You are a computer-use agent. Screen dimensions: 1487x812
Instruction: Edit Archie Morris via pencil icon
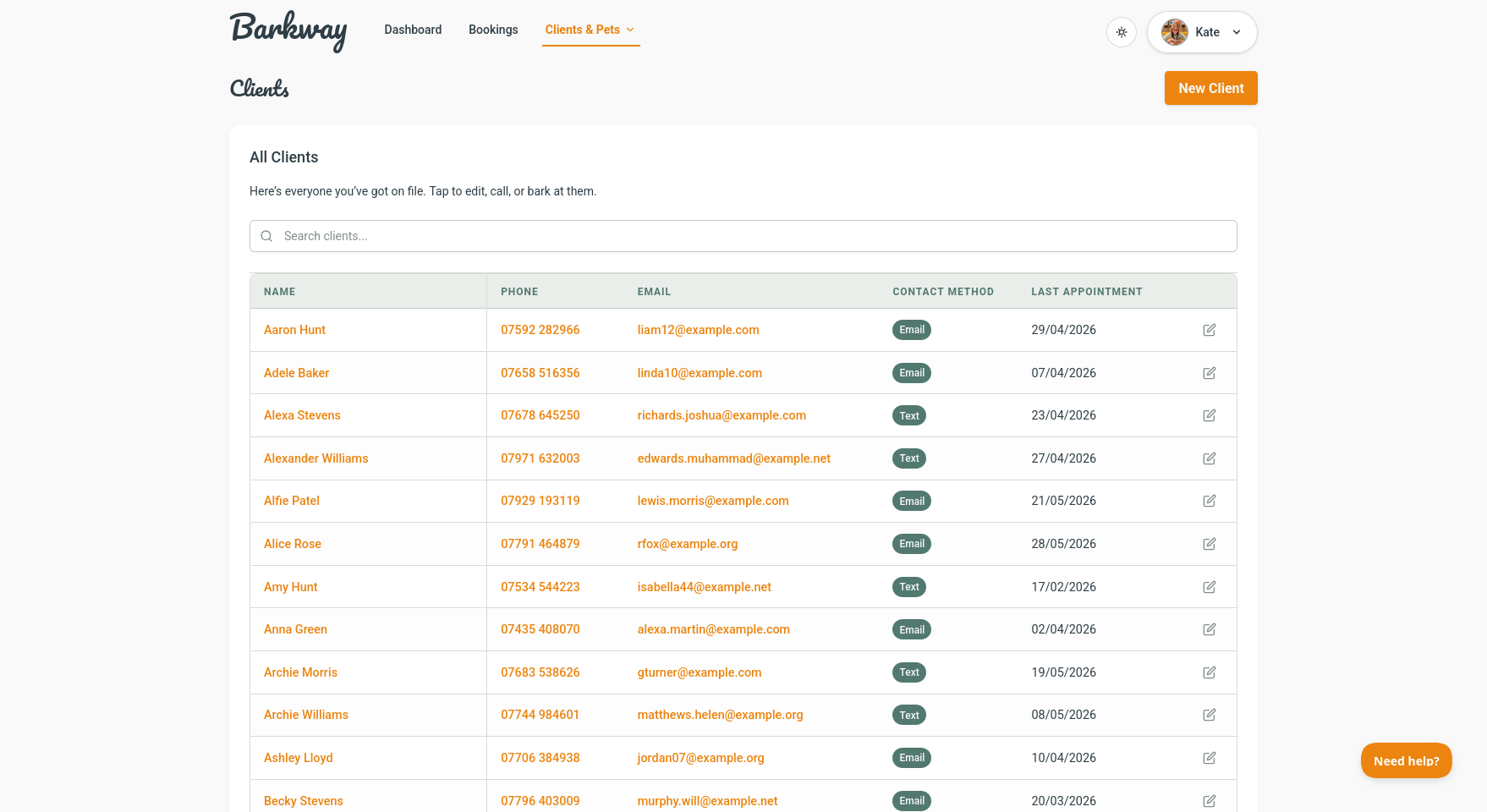click(1209, 672)
